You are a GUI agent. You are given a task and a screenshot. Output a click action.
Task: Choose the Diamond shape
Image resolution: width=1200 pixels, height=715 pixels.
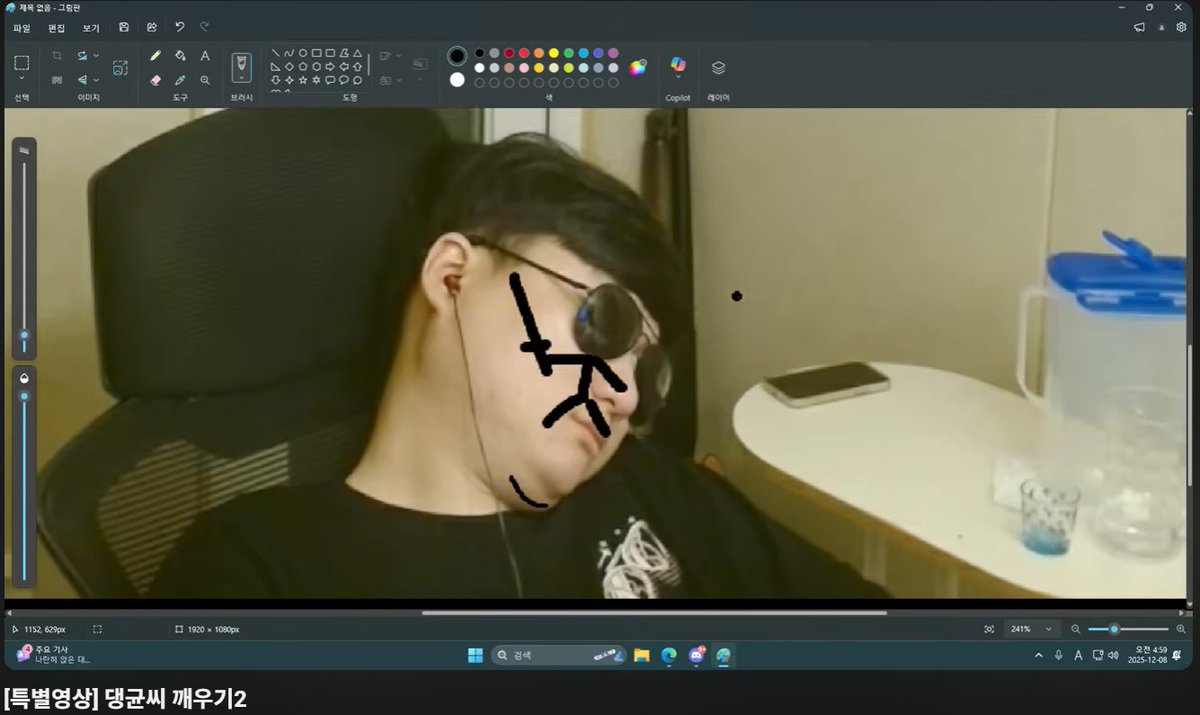289,67
